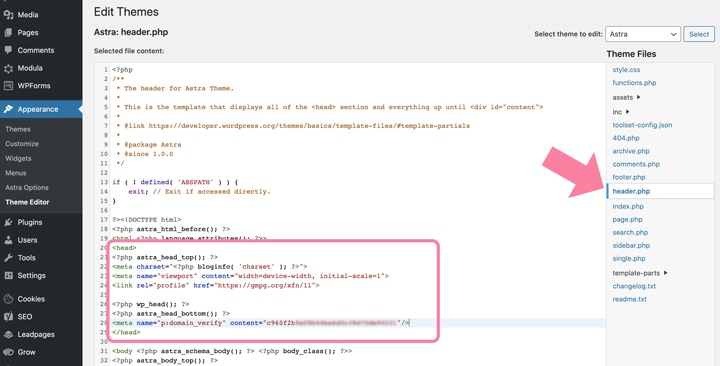Image resolution: width=720 pixels, height=366 pixels.
Task: Go to Themes submenu
Action: [18, 130]
